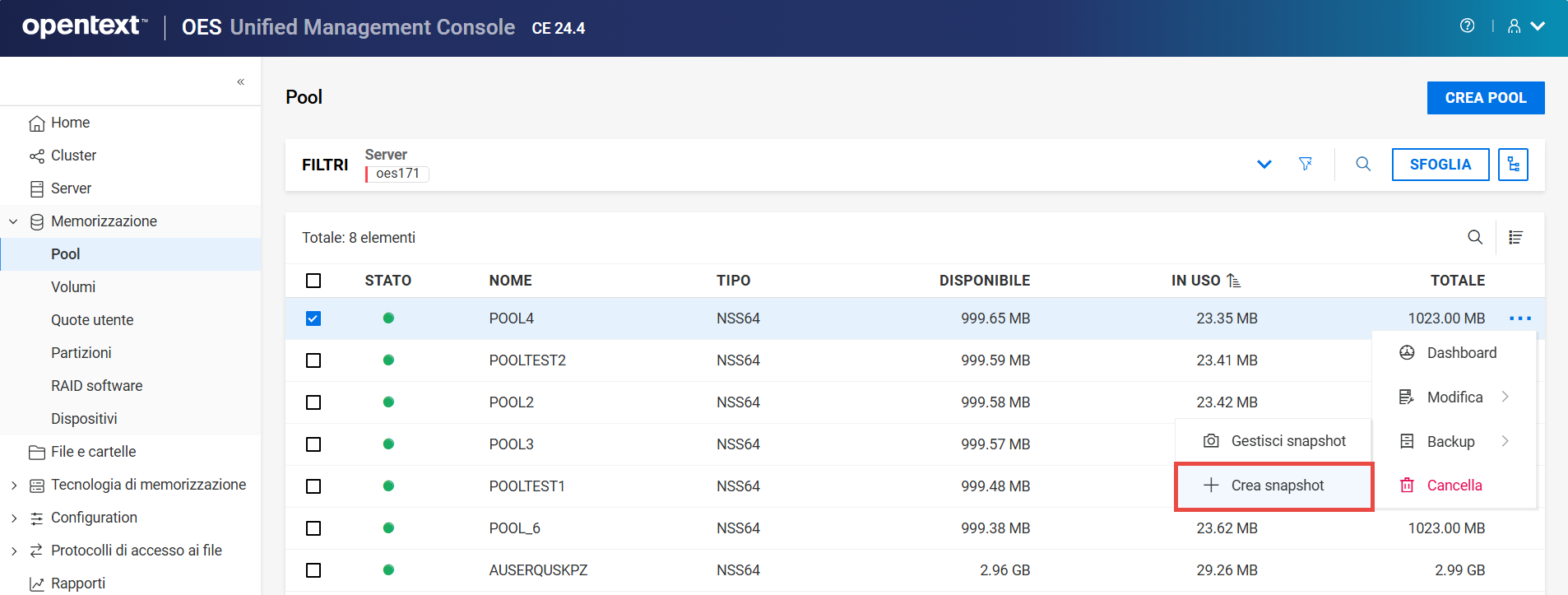
Task: Collapse the Memorizzazione section
Action: pyautogui.click(x=14, y=221)
